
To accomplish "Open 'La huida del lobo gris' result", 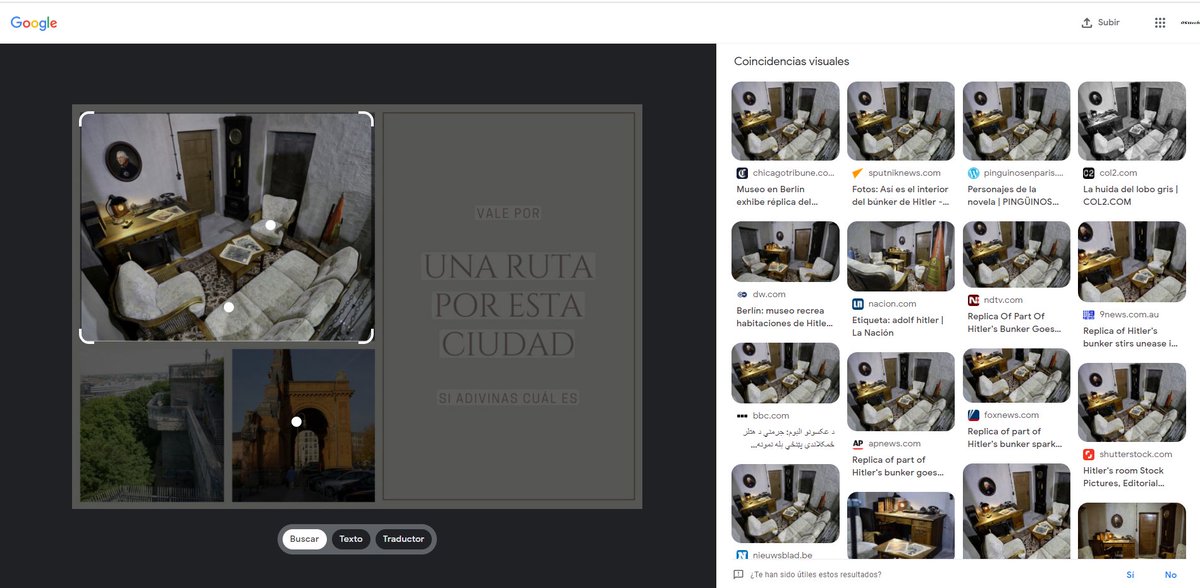I will coord(1129,195).
